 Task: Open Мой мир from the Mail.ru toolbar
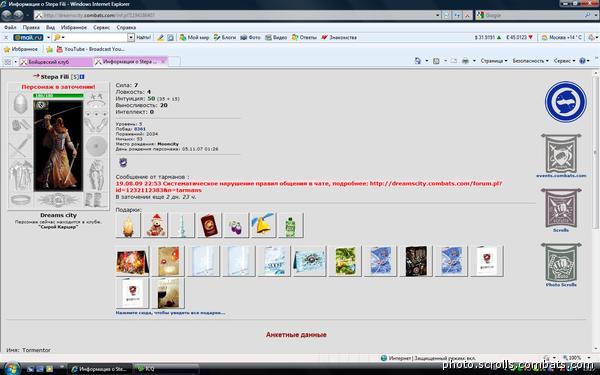pyautogui.click(x=194, y=38)
